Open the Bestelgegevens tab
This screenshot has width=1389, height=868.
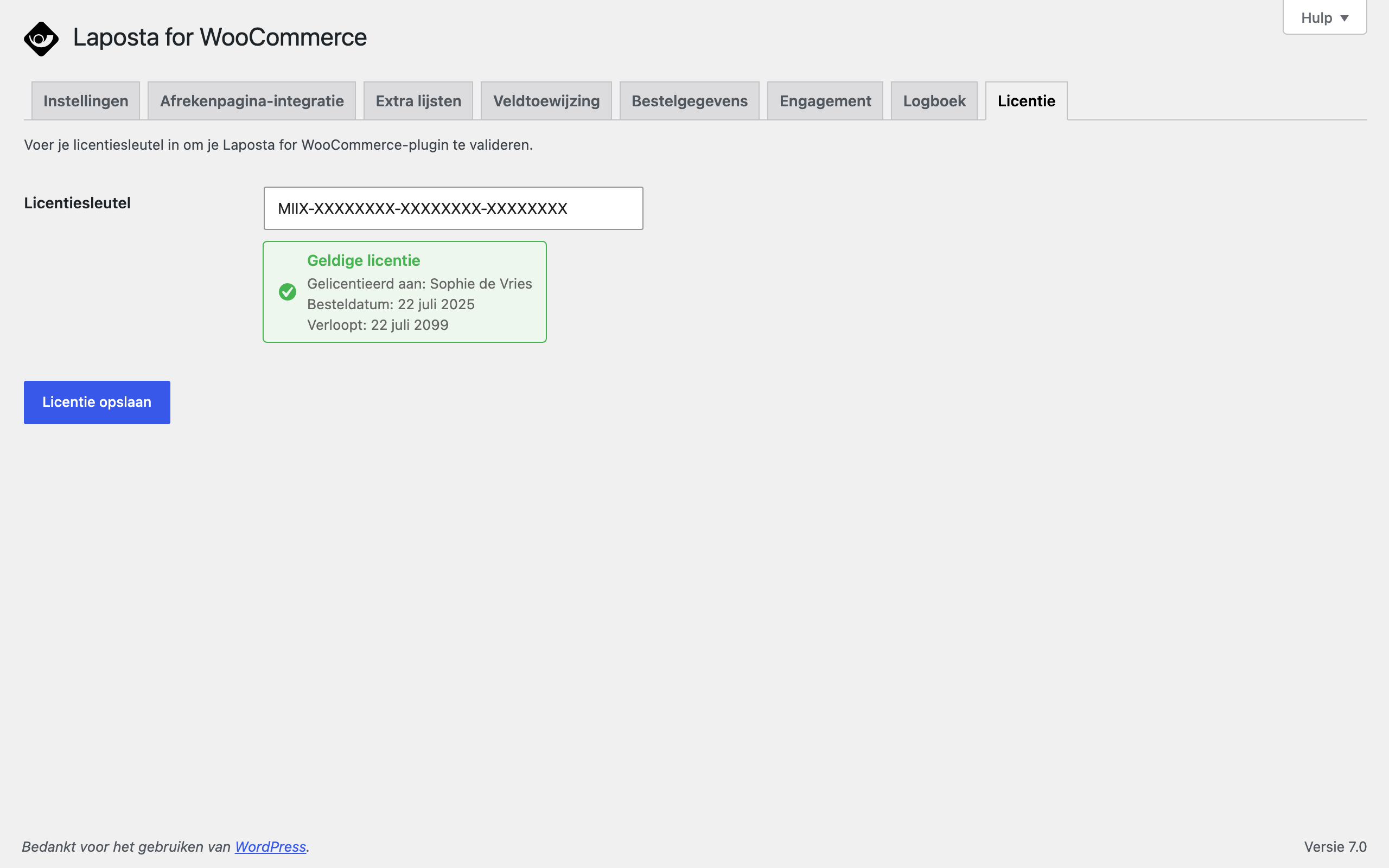tap(689, 101)
